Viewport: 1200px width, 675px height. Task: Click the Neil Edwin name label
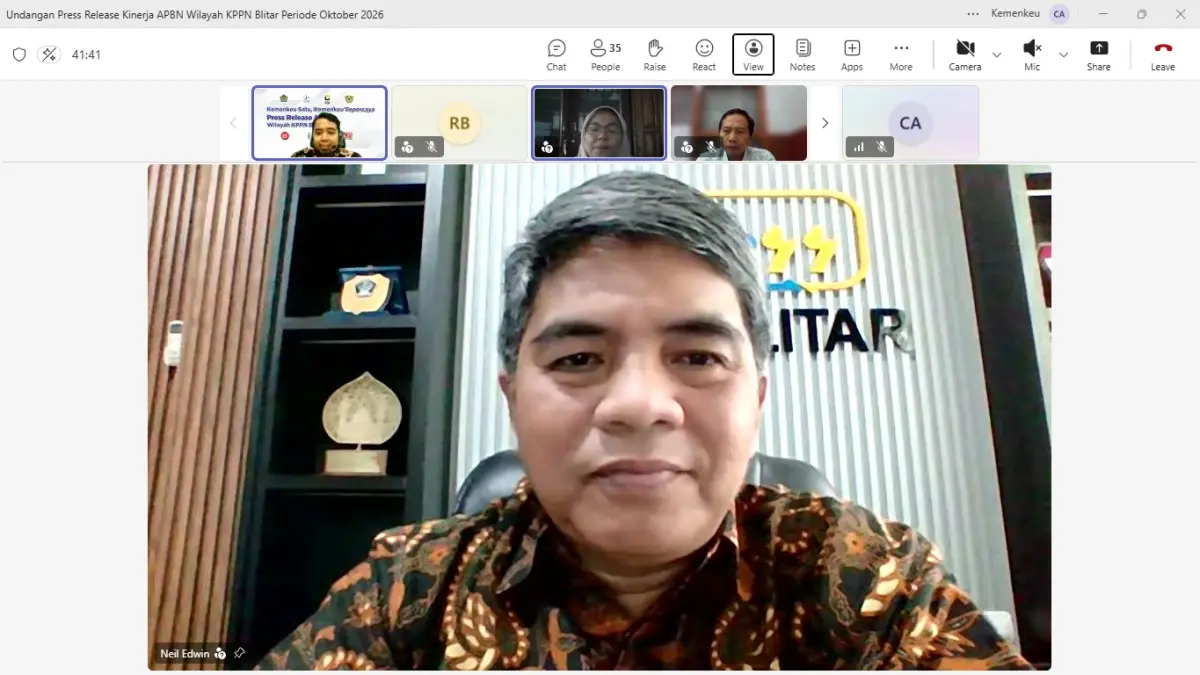185,654
